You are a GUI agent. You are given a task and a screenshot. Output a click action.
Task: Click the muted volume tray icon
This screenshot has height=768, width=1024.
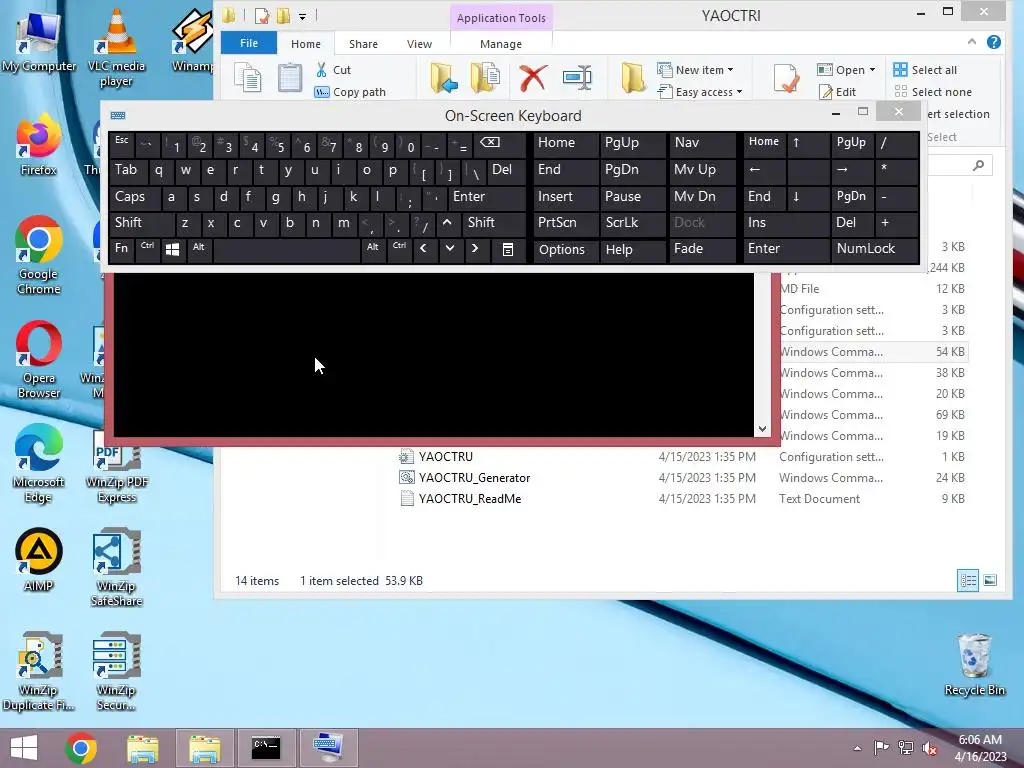pyautogui.click(x=929, y=748)
